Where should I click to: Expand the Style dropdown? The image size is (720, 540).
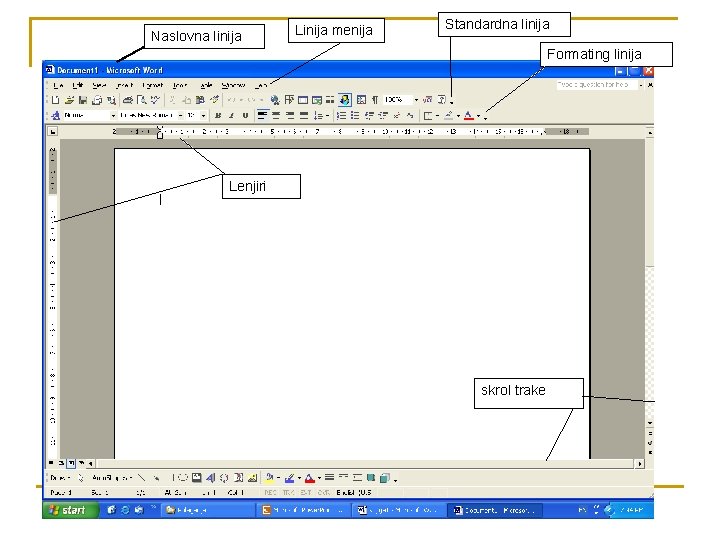pos(113,116)
